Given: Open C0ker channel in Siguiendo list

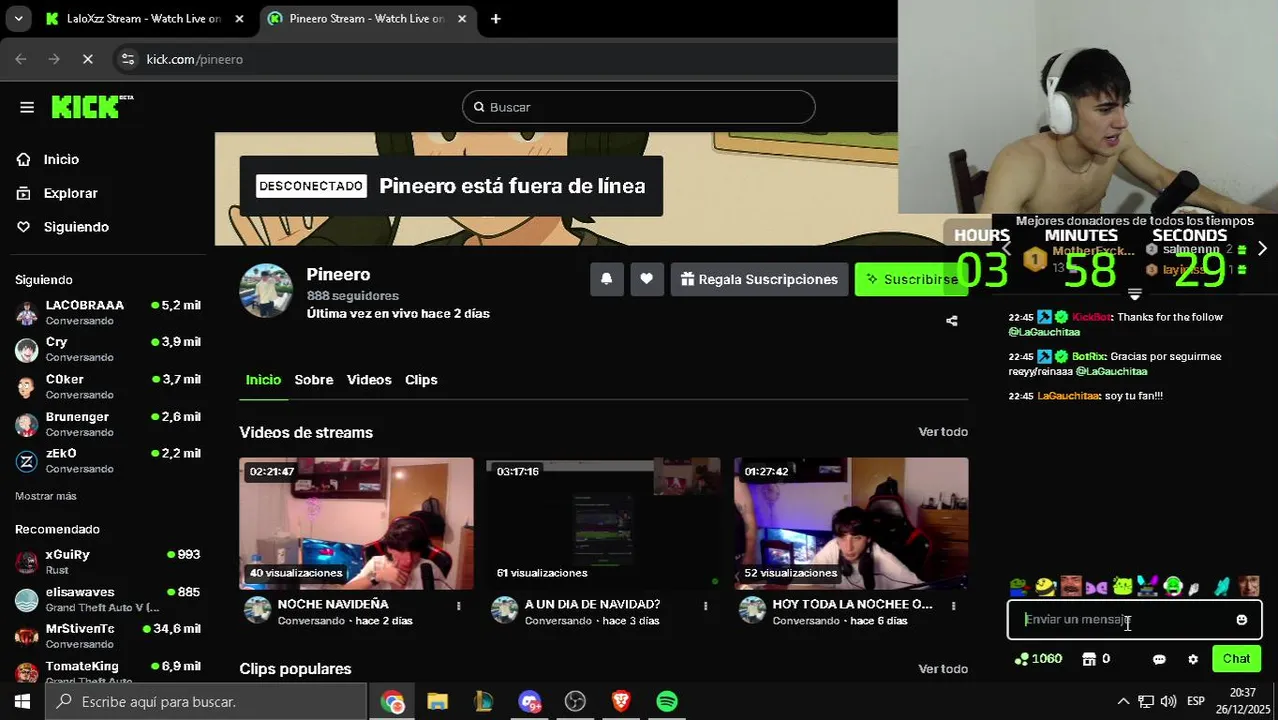Looking at the screenshot, I should tap(107, 386).
